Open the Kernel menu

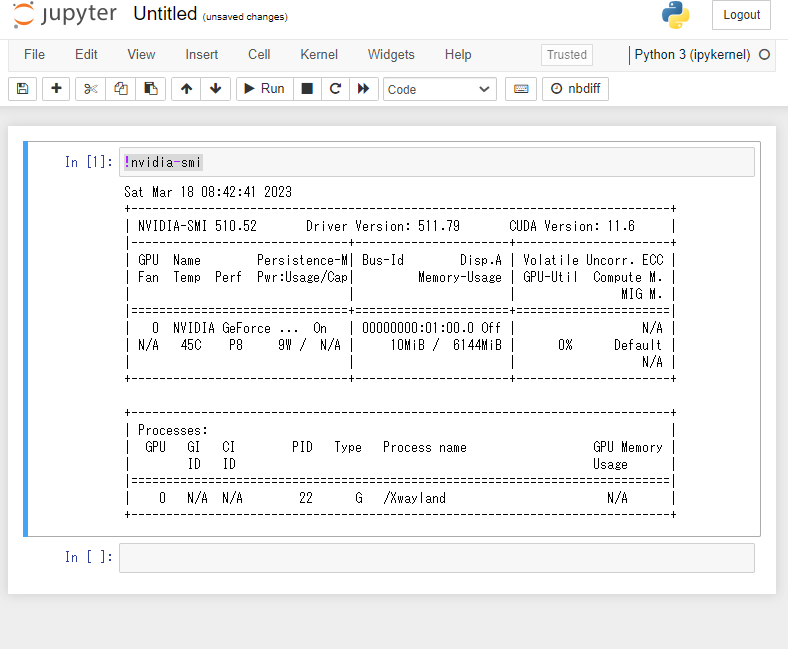click(319, 54)
